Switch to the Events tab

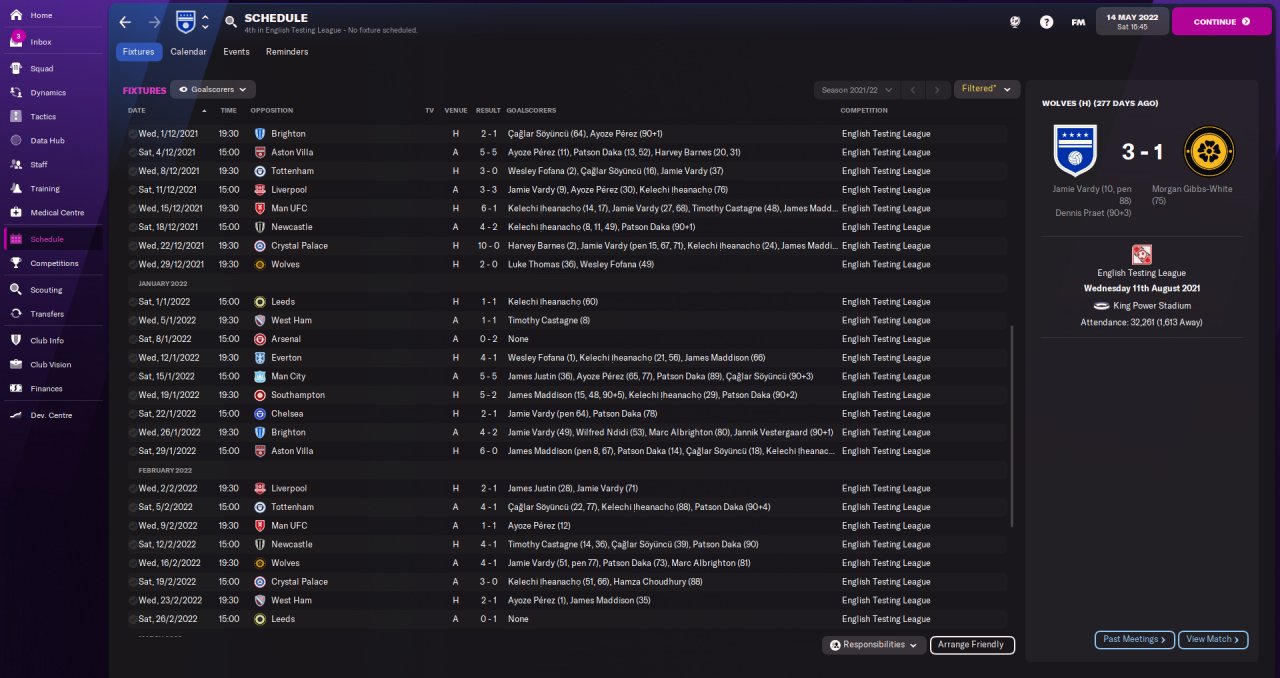236,52
